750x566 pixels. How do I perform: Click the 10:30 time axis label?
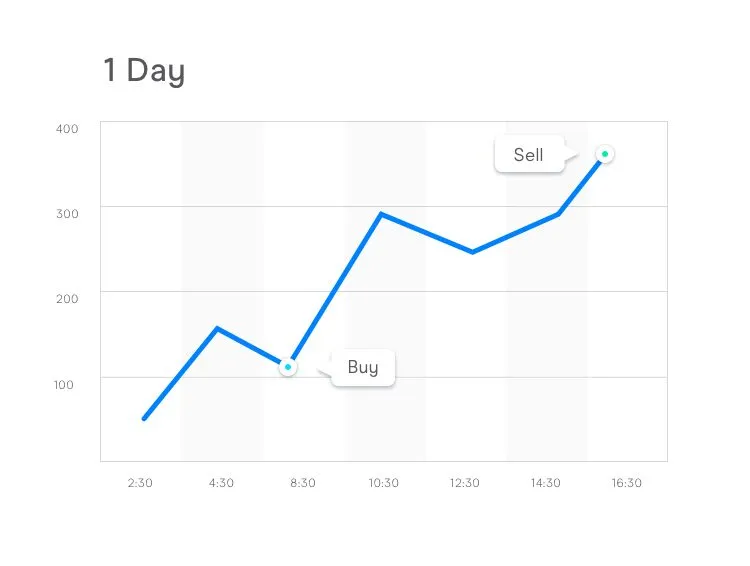click(x=384, y=483)
